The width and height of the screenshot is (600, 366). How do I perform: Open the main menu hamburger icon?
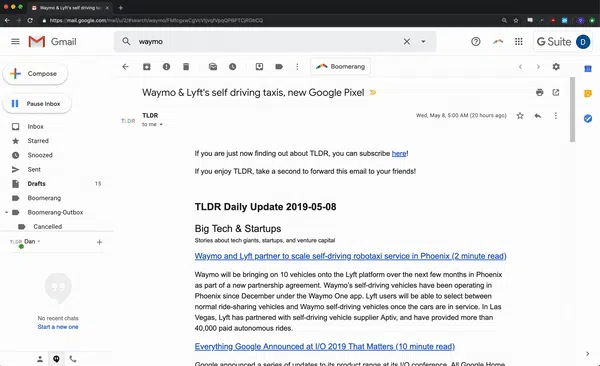point(15,41)
